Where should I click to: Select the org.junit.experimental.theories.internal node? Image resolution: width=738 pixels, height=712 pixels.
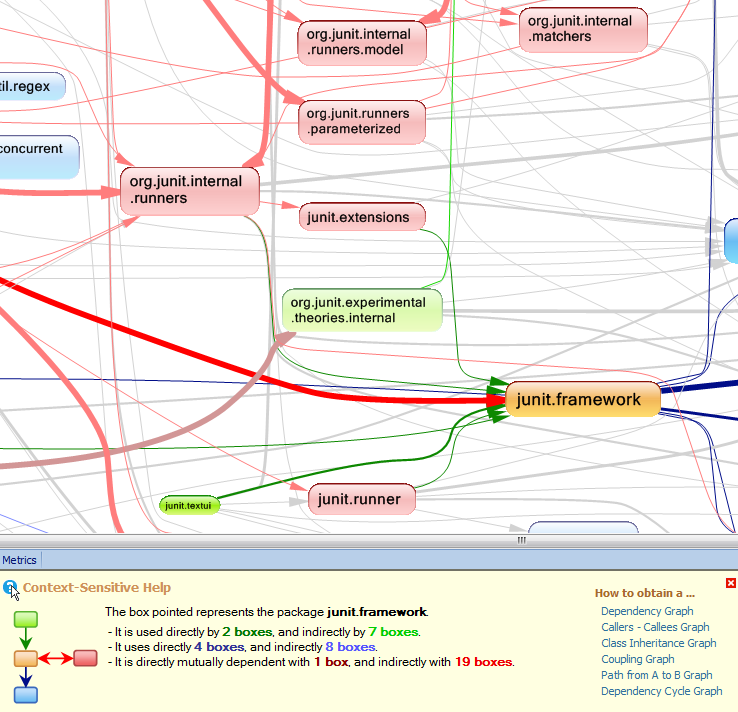(362, 310)
